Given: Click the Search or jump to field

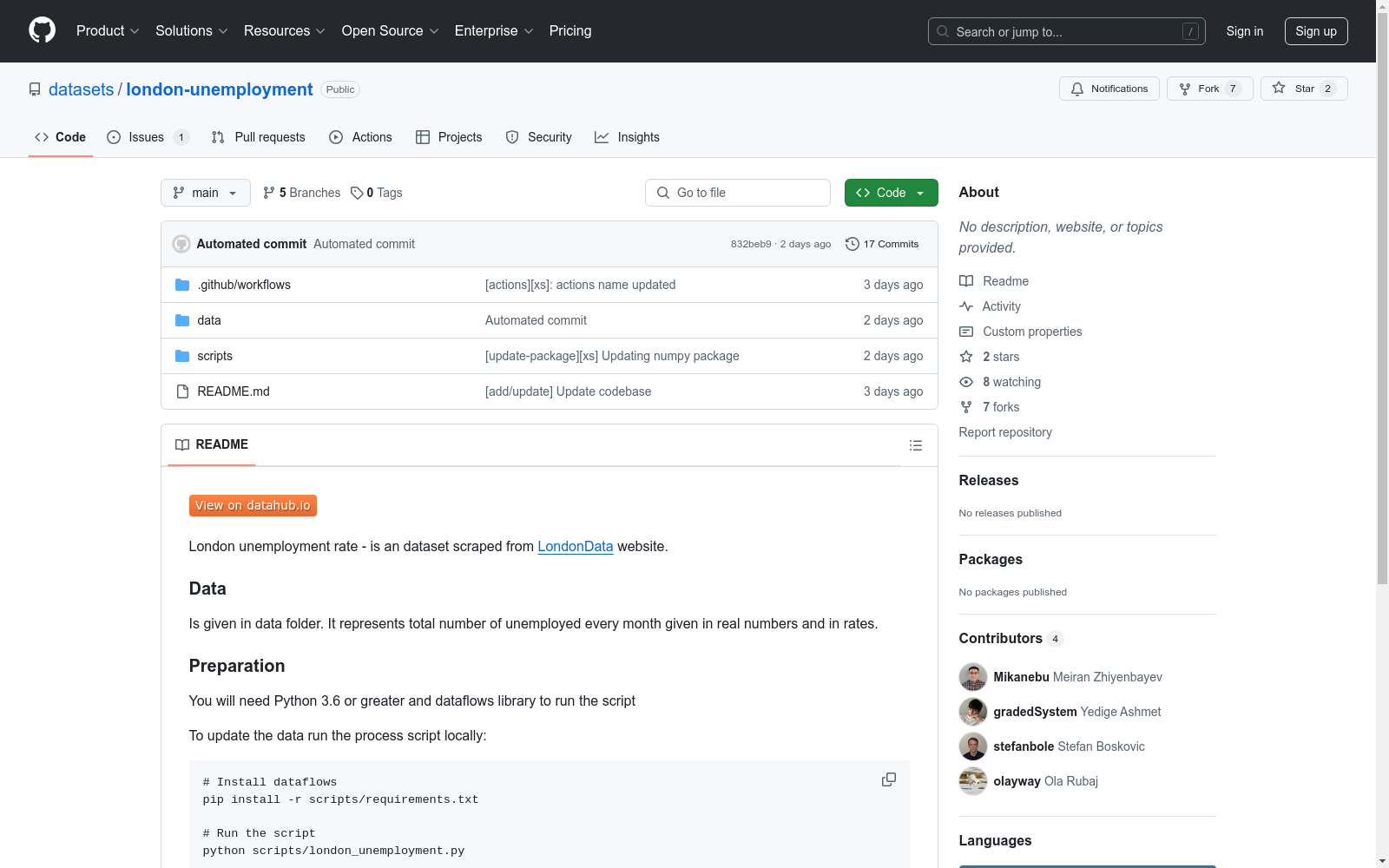Looking at the screenshot, I should coord(1067,31).
